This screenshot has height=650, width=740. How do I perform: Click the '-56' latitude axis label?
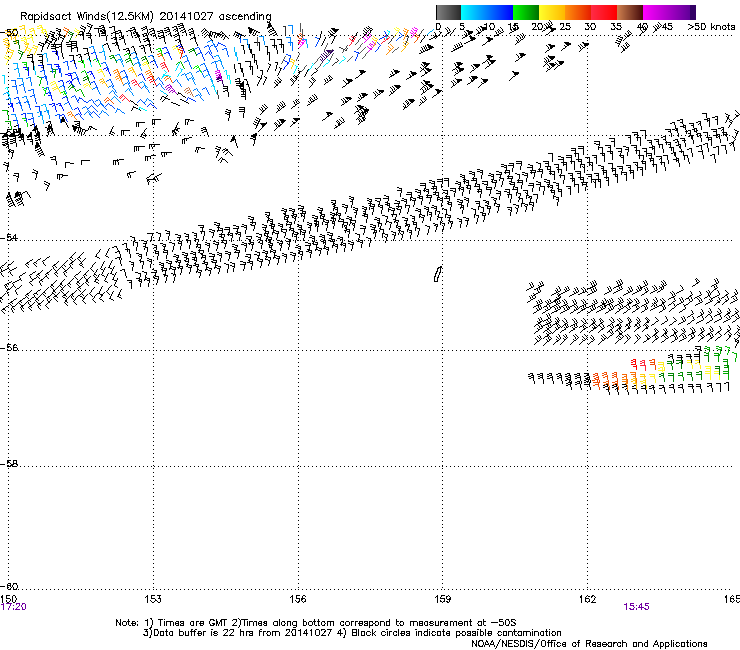tap(9, 348)
